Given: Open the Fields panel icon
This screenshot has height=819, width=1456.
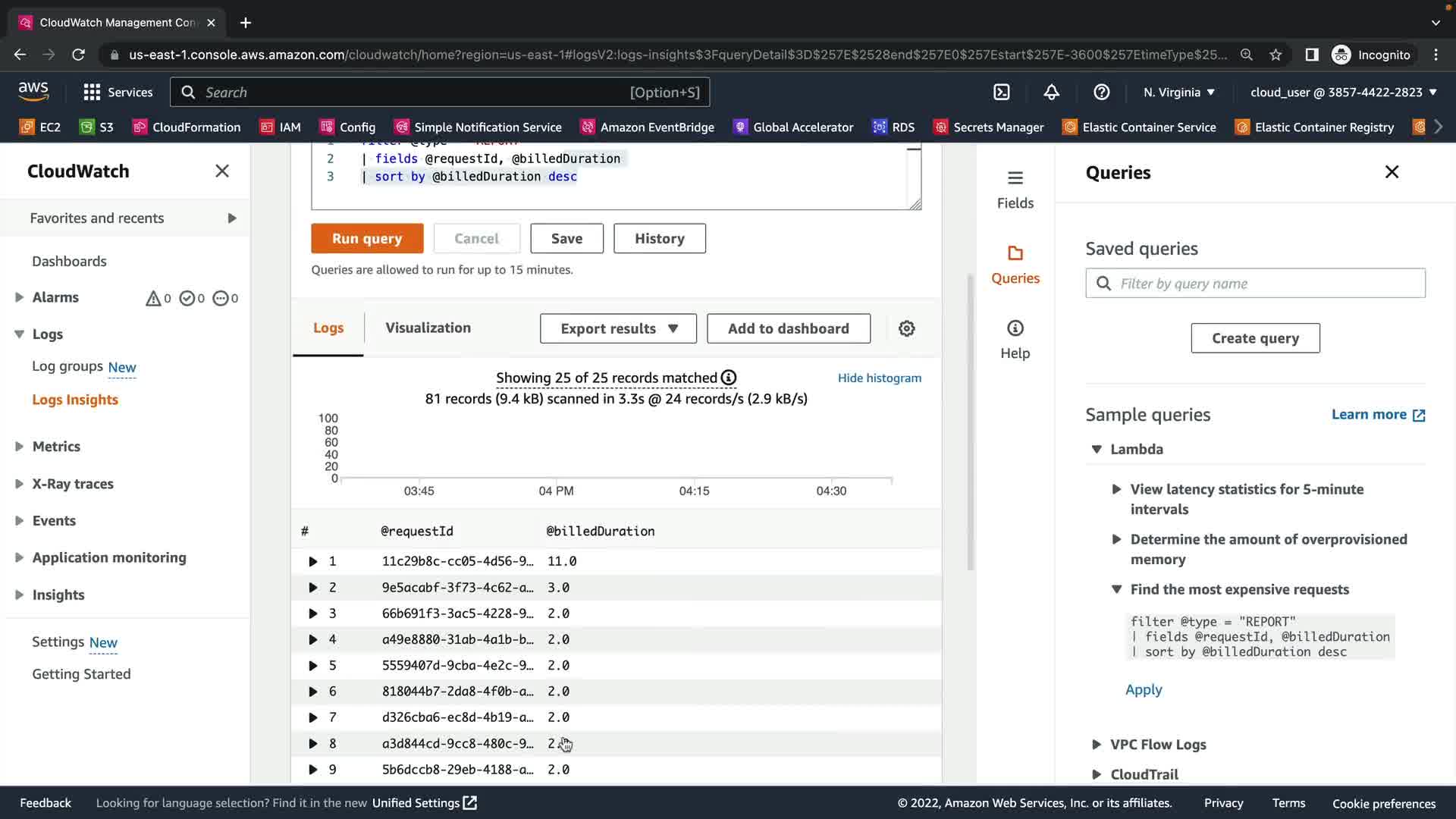Looking at the screenshot, I should [1015, 189].
